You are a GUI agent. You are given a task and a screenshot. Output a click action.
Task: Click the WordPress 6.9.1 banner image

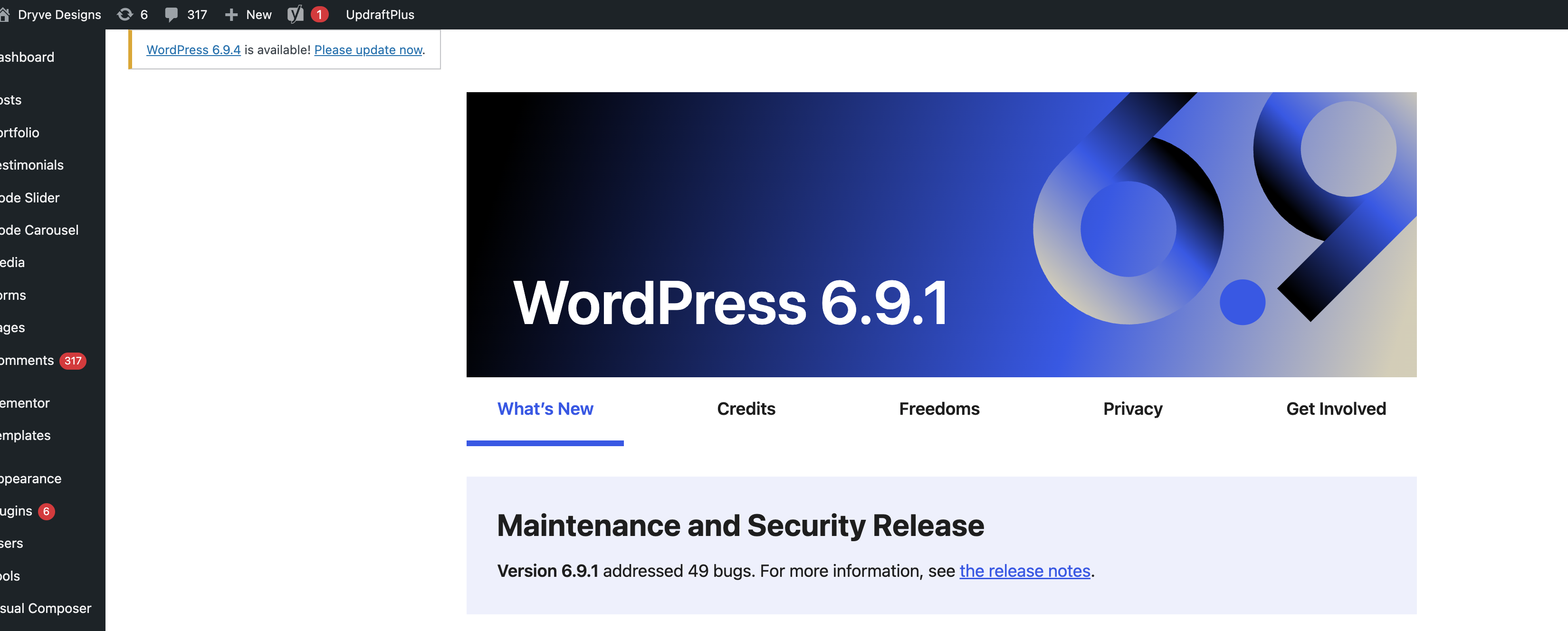(x=941, y=234)
